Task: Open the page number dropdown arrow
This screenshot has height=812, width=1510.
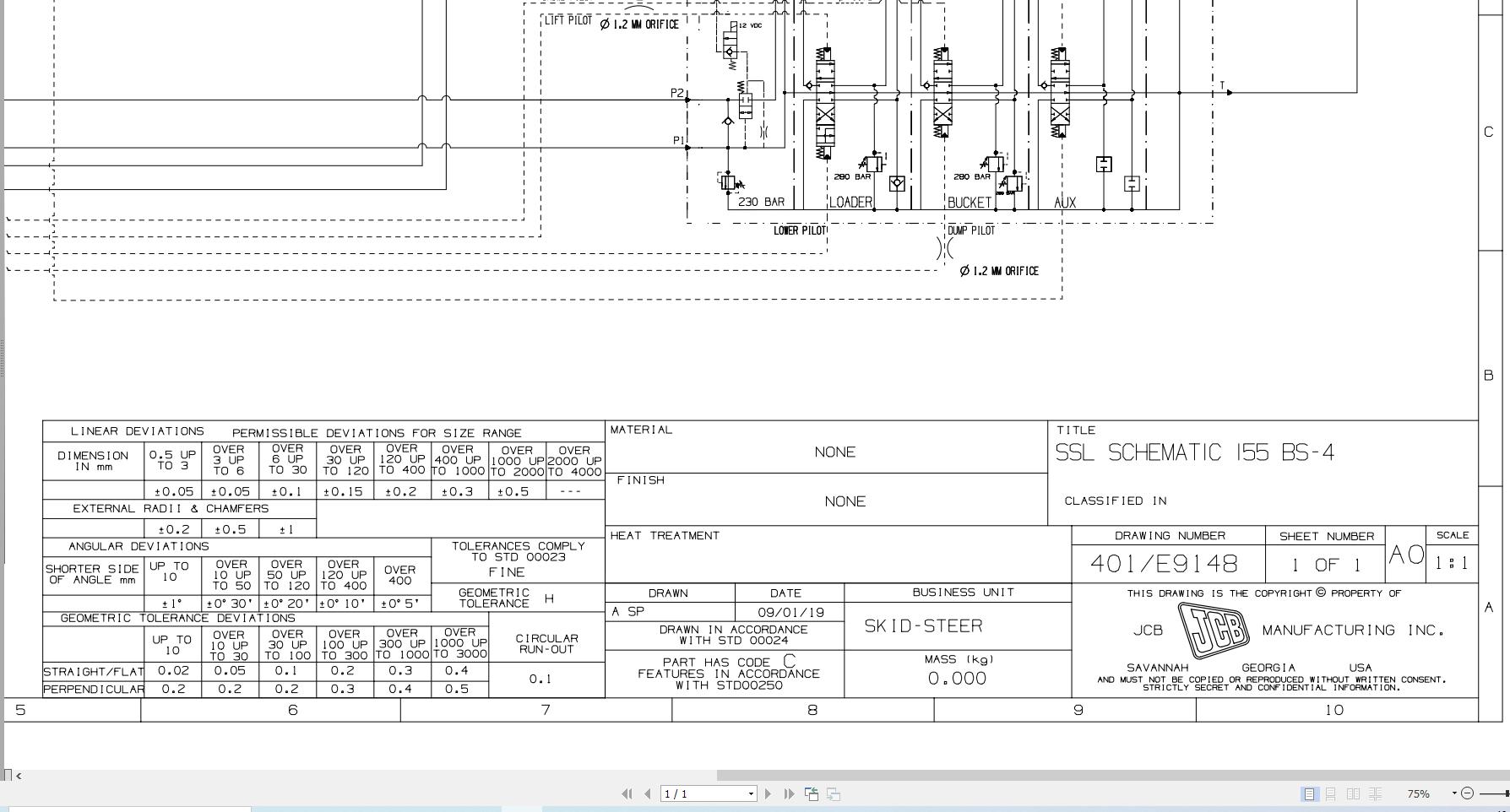Action: pyautogui.click(x=749, y=793)
